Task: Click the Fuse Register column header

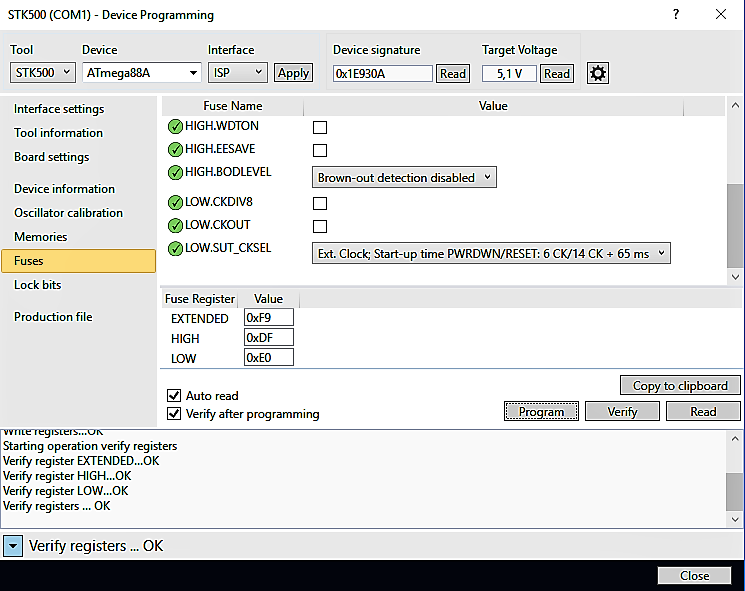Action: (200, 299)
